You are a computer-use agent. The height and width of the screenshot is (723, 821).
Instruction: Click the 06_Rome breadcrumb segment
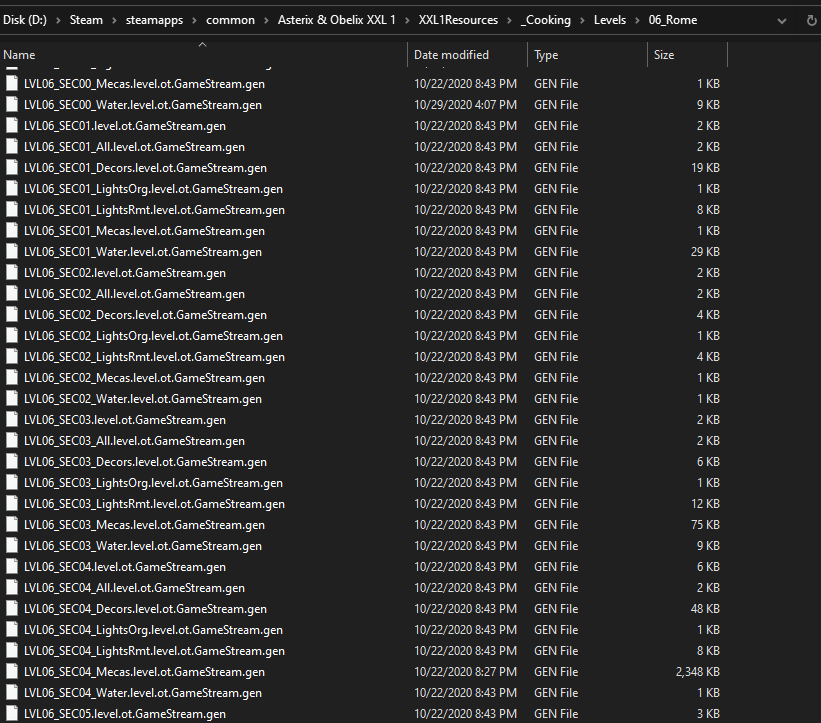click(x=673, y=20)
